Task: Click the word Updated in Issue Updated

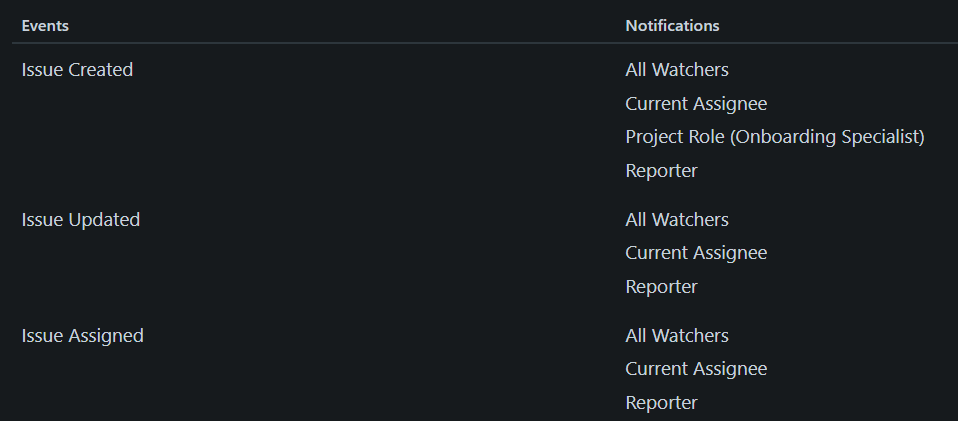Action: pos(104,219)
